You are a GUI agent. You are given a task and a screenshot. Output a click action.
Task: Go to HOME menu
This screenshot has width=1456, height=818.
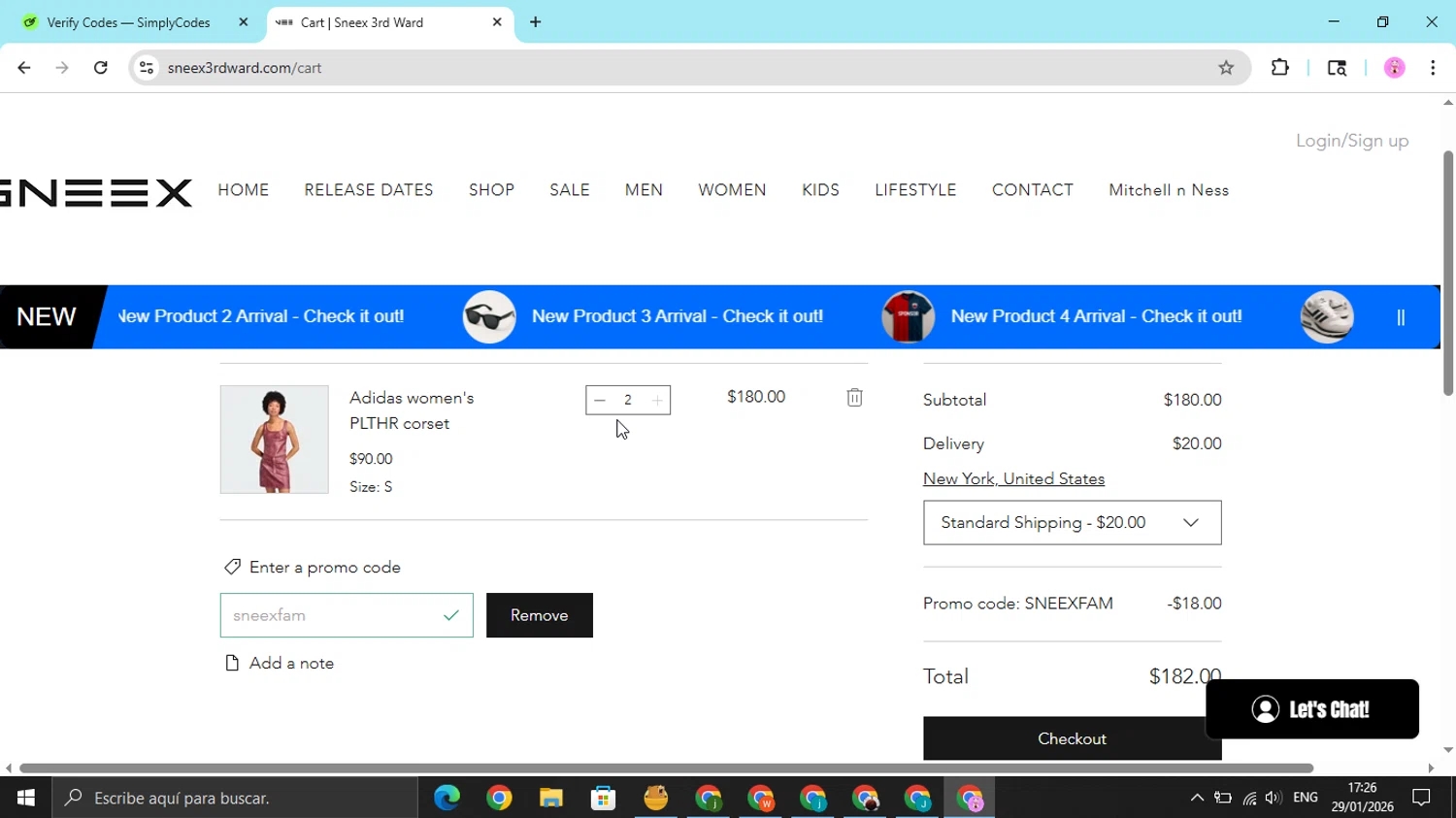pos(244,190)
